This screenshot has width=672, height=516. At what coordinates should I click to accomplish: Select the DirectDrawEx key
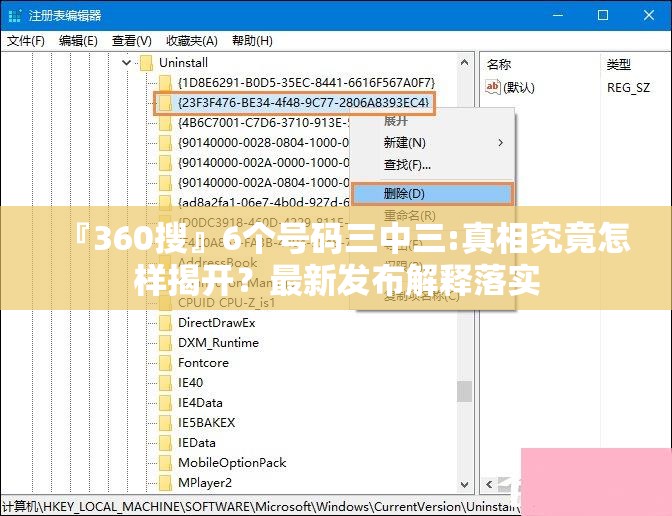tap(216, 323)
